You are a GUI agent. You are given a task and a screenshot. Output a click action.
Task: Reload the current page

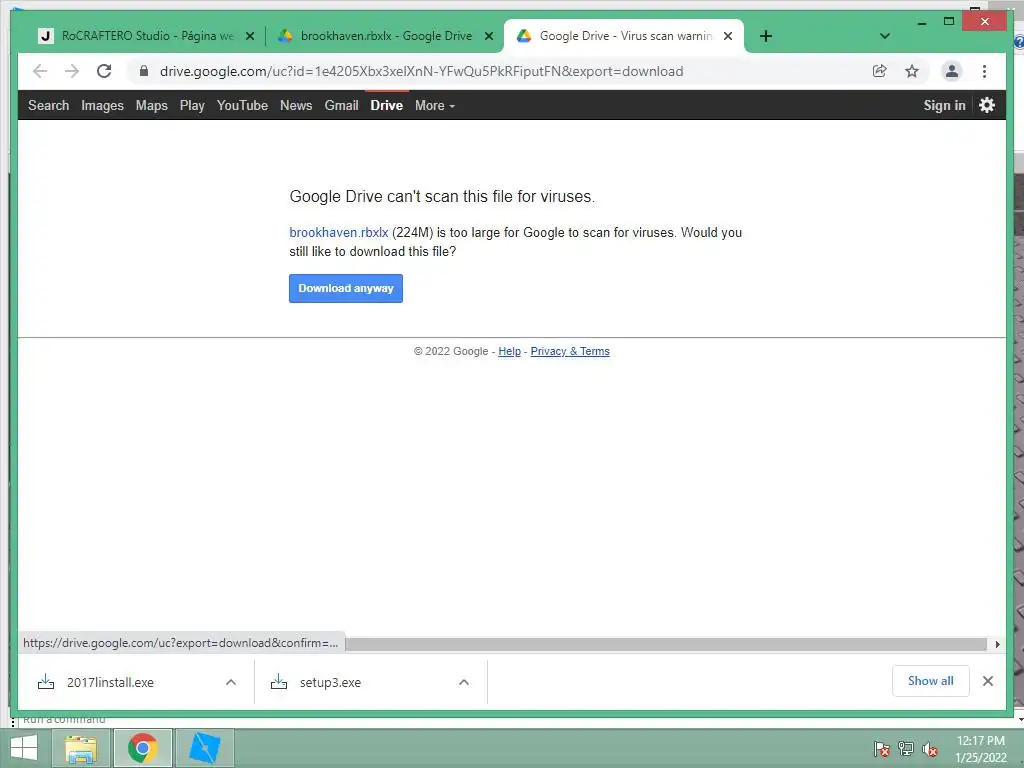pos(104,71)
